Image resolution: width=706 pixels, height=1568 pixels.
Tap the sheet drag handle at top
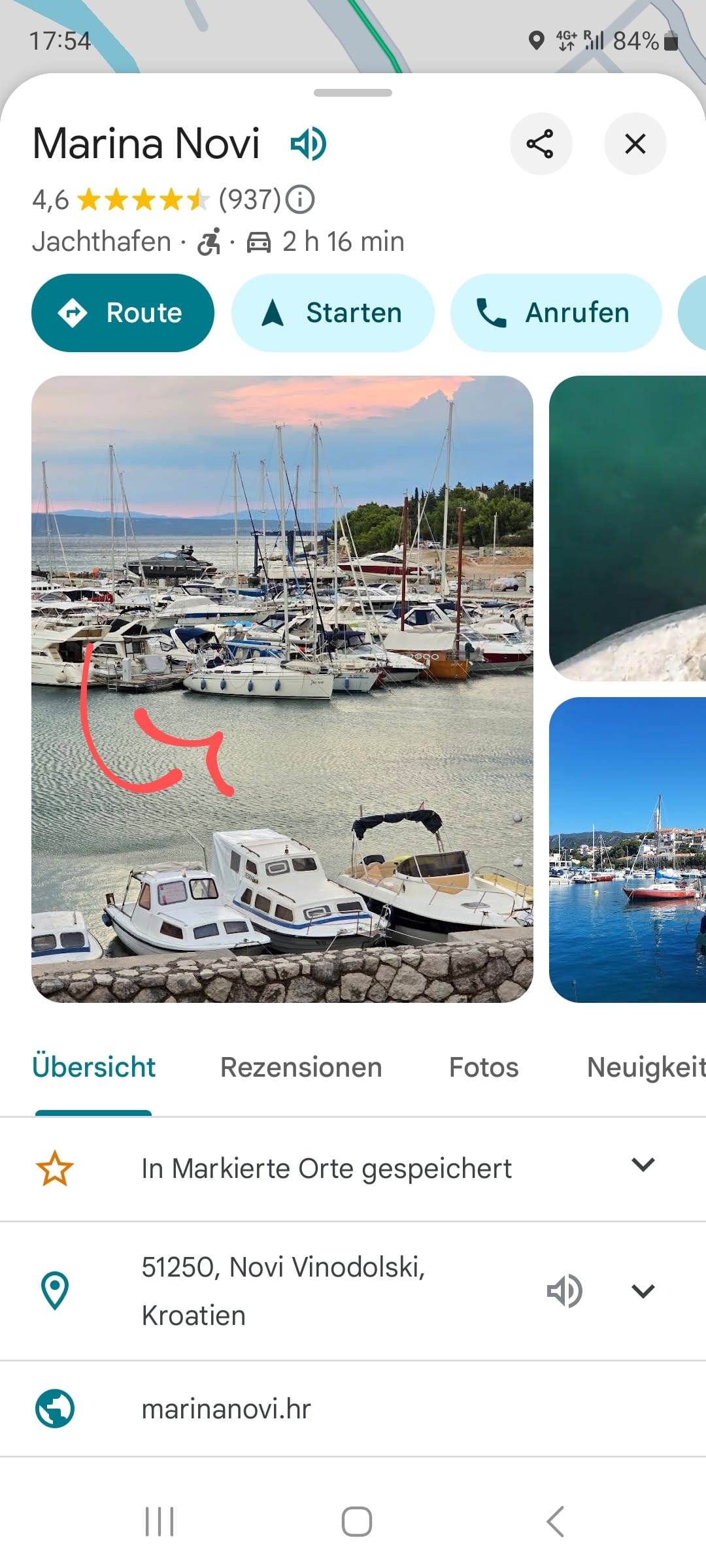pyautogui.click(x=353, y=93)
